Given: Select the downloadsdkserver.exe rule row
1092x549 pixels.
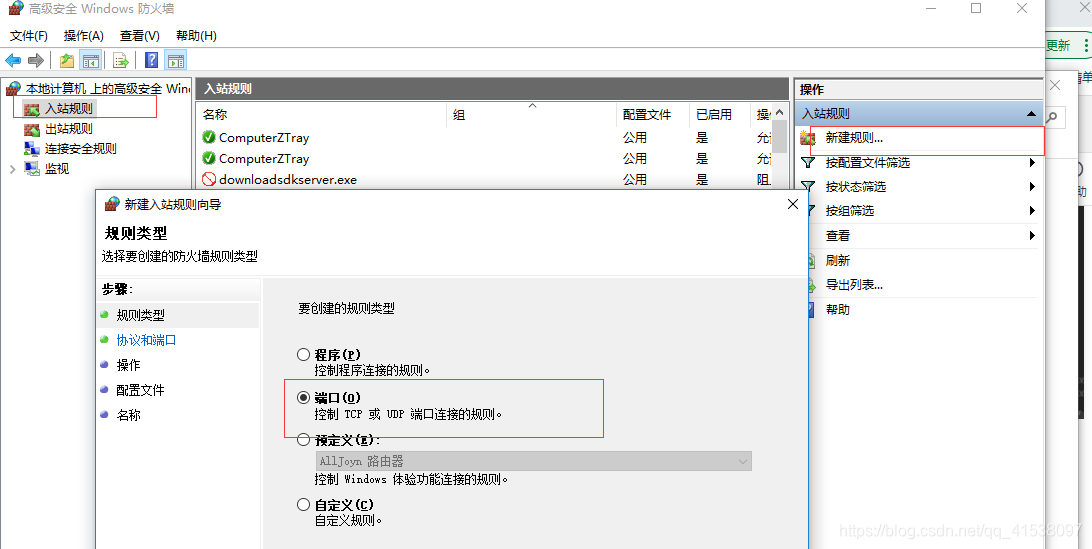Looking at the screenshot, I should point(484,179).
